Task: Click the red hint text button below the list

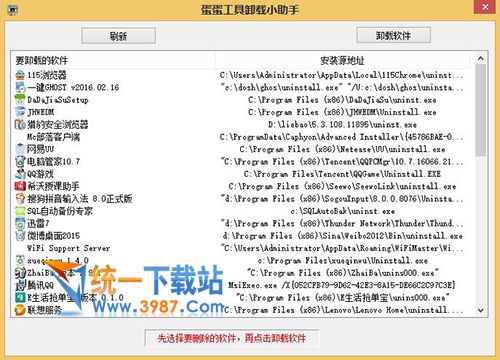Action: coord(232,338)
